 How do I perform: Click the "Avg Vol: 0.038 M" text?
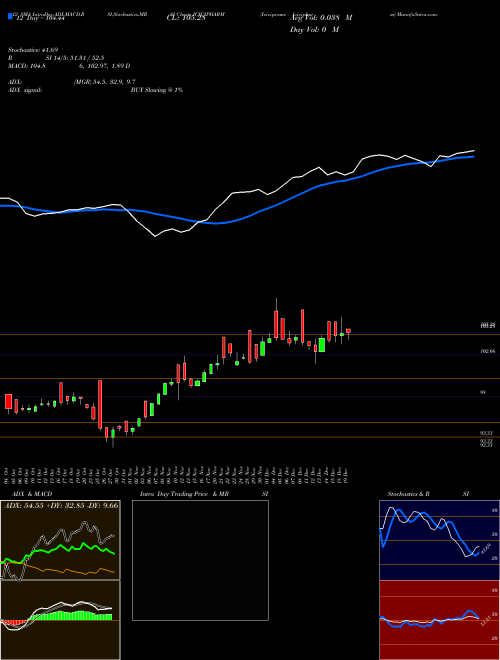pos(321,18)
